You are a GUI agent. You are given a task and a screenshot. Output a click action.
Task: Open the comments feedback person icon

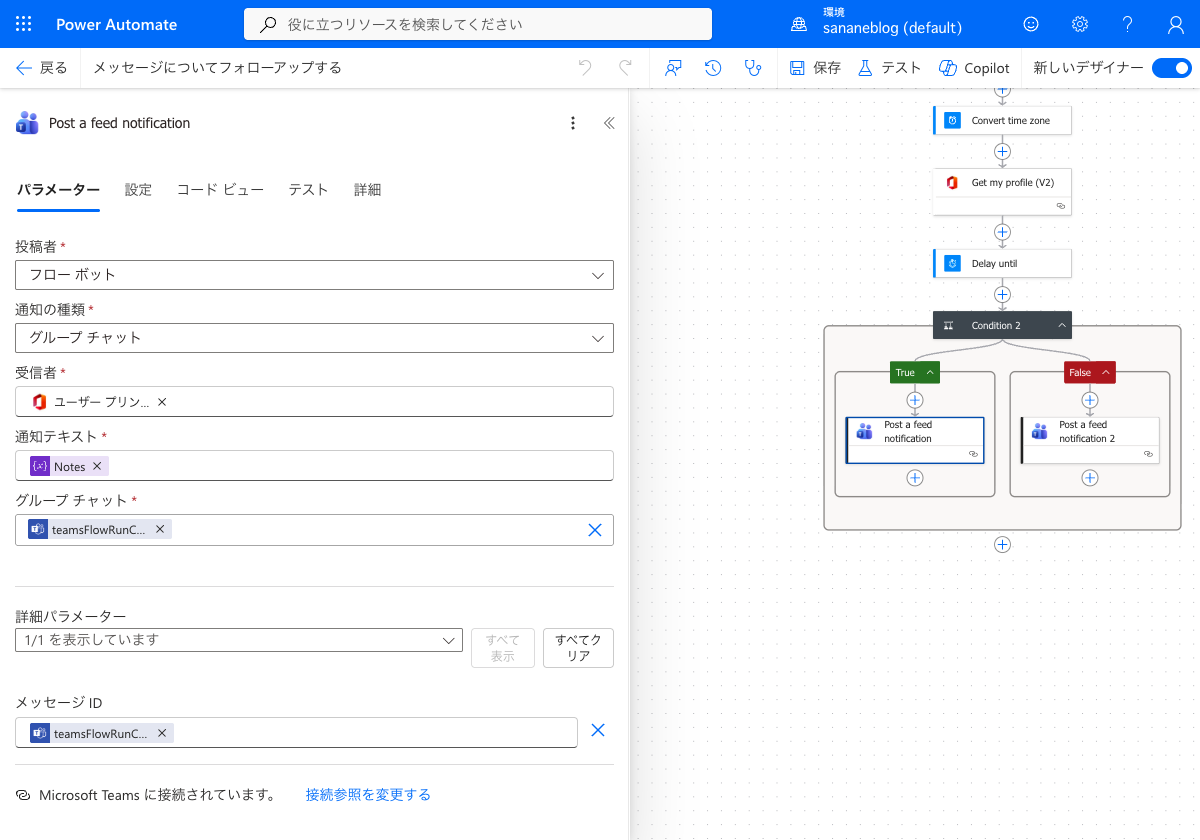(x=673, y=68)
